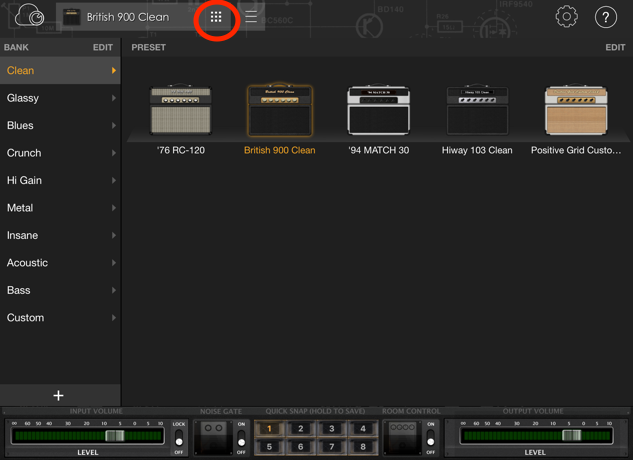Image resolution: width=633 pixels, height=460 pixels.
Task: Click the current preset amp thumbnail in header
Action: pyautogui.click(x=71, y=17)
